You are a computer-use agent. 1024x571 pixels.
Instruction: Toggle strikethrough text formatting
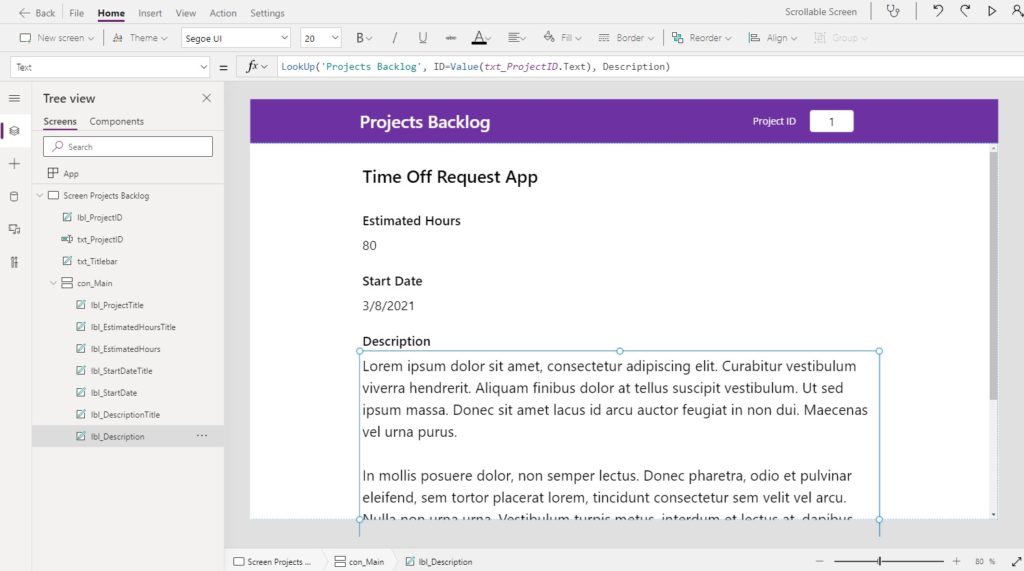click(451, 38)
